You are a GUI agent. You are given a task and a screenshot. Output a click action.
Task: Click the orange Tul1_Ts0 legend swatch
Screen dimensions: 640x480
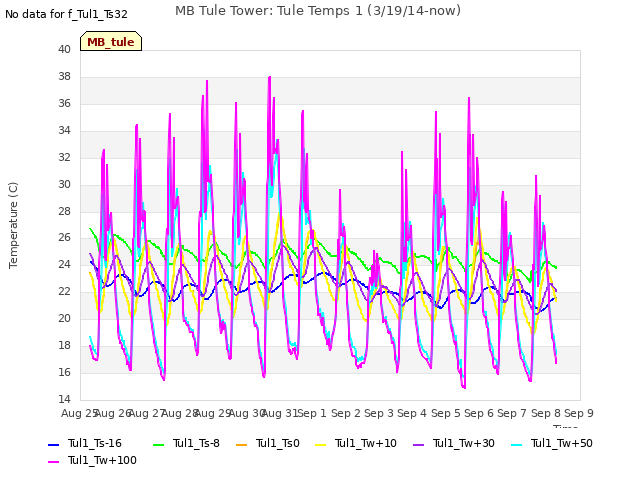242,444
